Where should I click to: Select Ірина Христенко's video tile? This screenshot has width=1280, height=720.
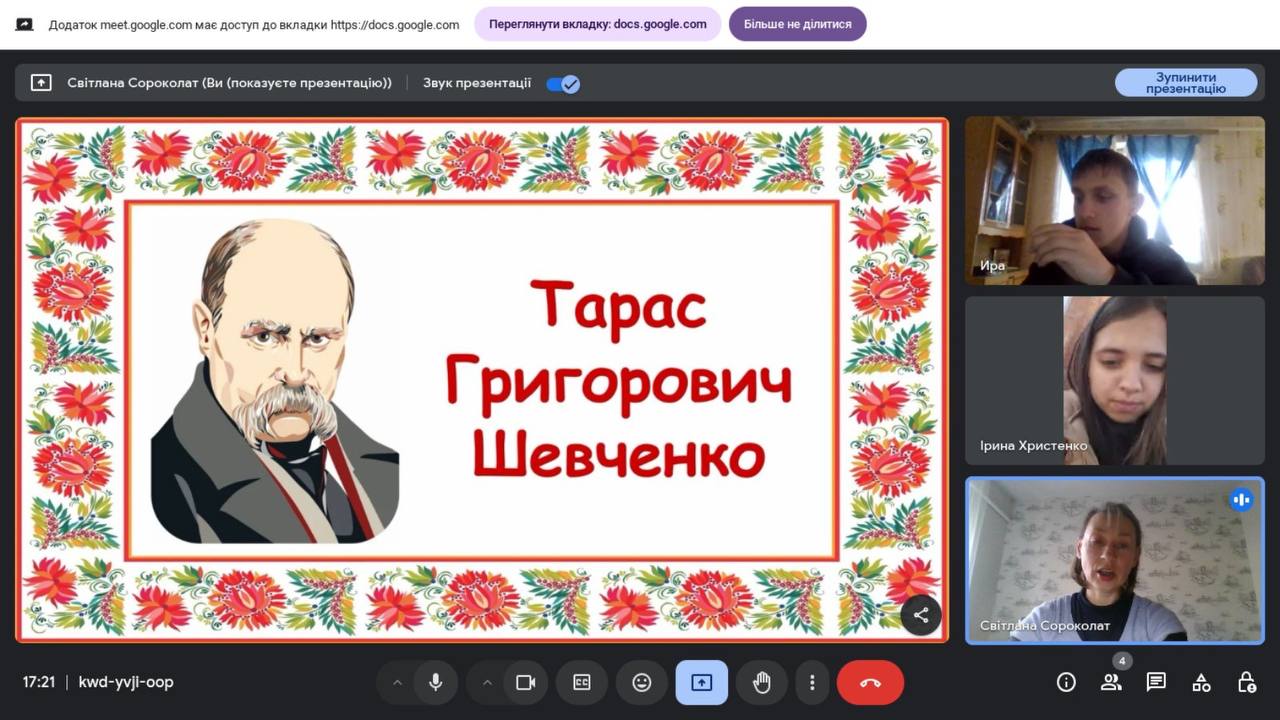(1115, 380)
